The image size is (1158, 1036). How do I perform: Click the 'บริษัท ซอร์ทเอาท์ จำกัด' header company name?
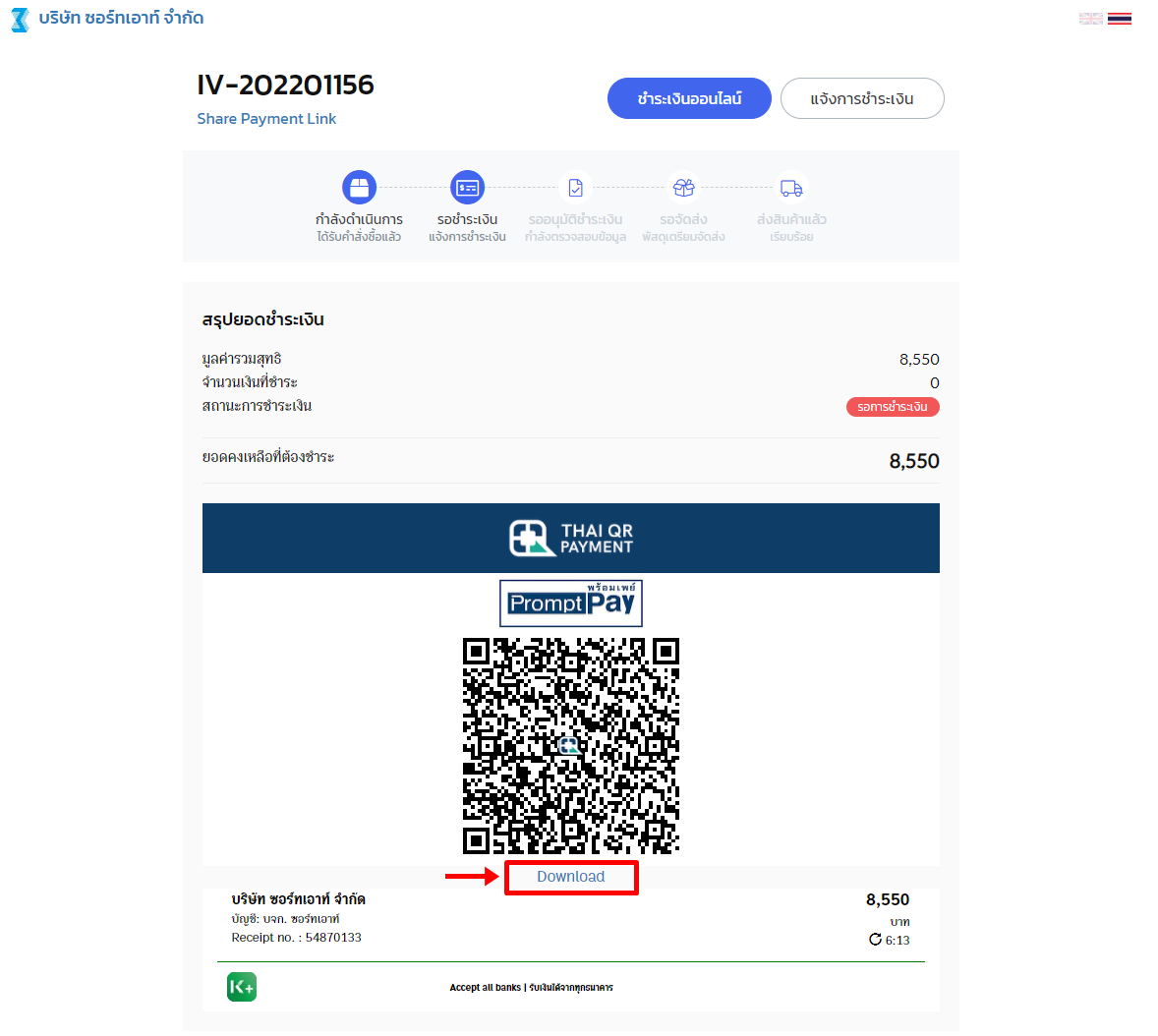[121, 18]
